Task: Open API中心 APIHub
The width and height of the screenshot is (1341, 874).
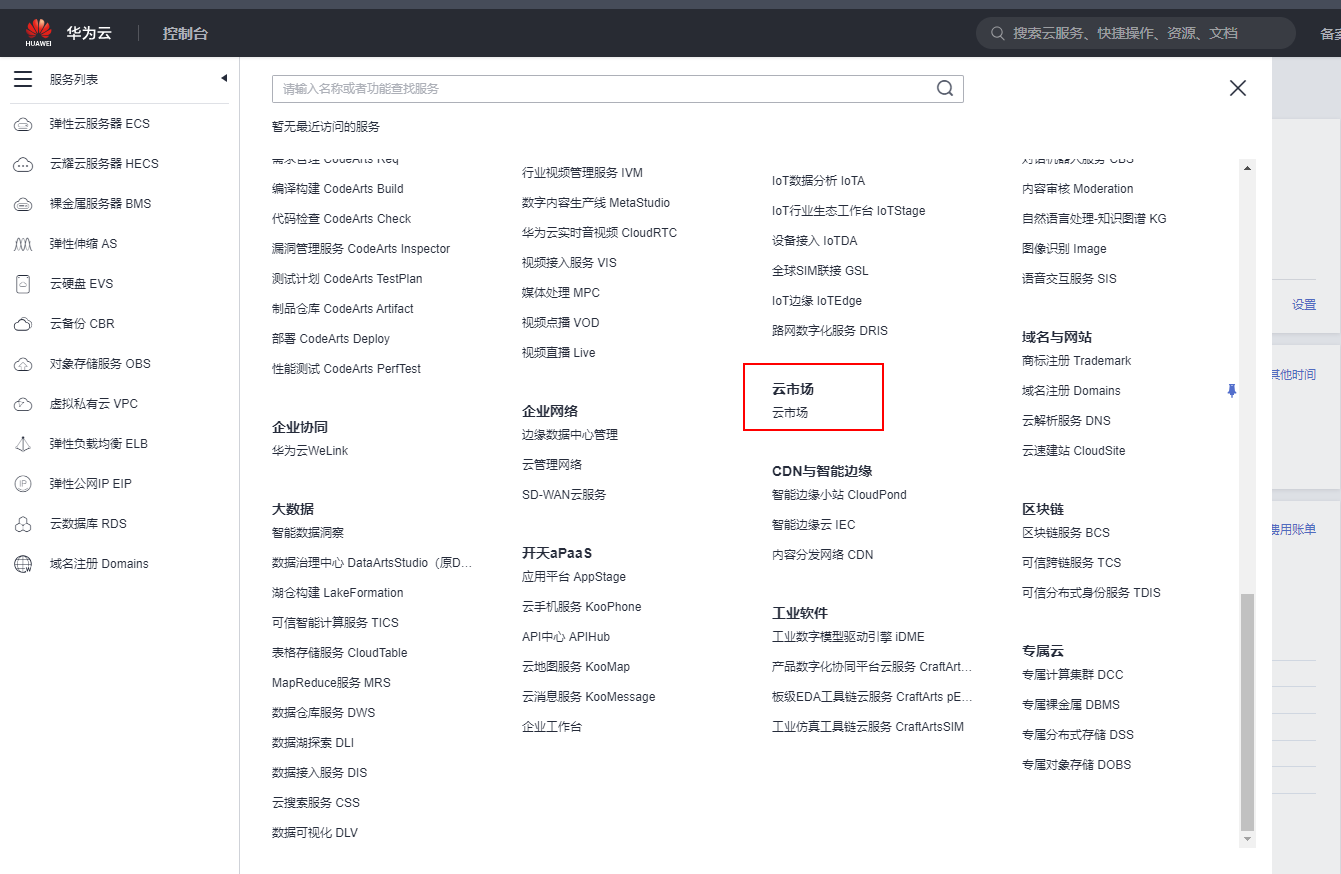Action: coord(566,637)
